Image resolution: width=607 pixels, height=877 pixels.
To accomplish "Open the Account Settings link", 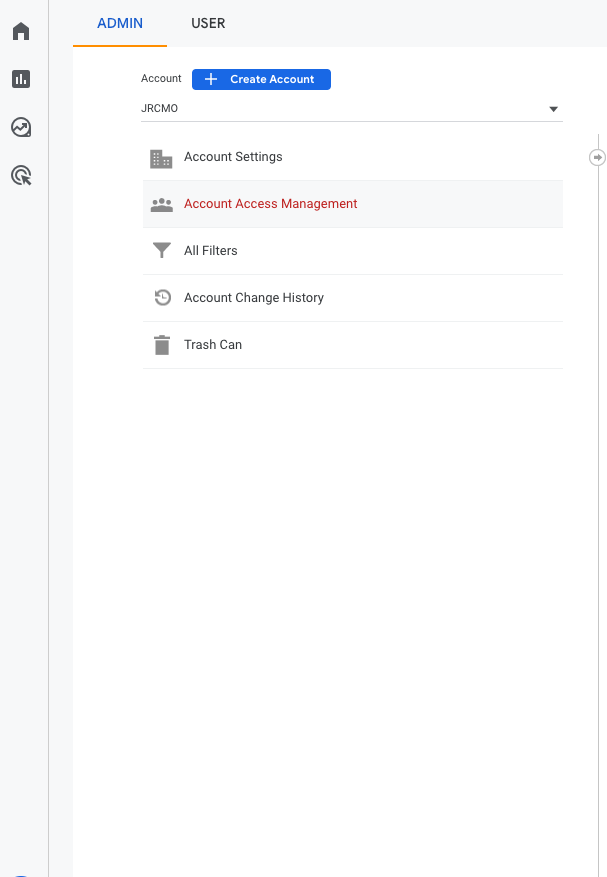I will pyautogui.click(x=233, y=157).
